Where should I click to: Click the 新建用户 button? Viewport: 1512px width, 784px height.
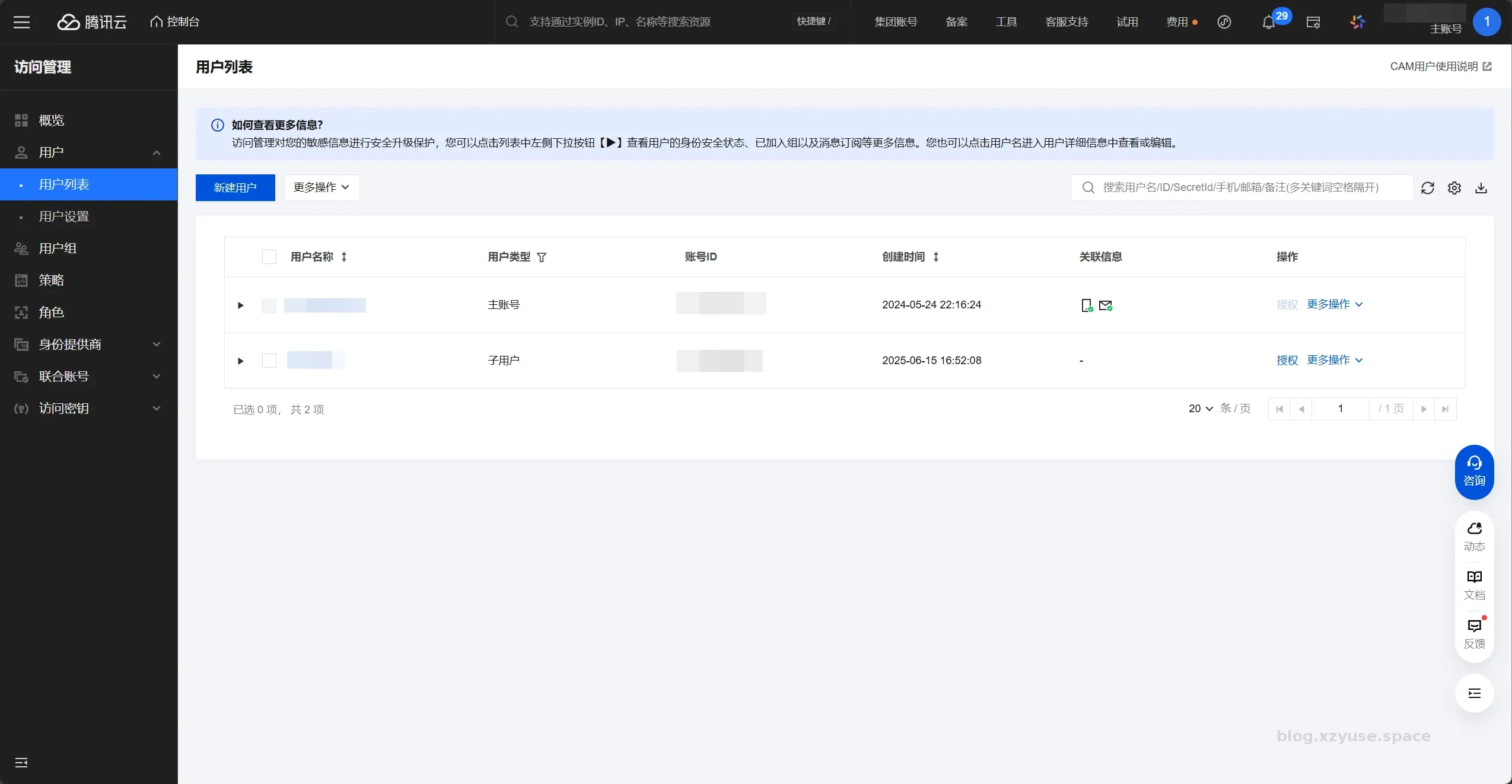(x=235, y=187)
